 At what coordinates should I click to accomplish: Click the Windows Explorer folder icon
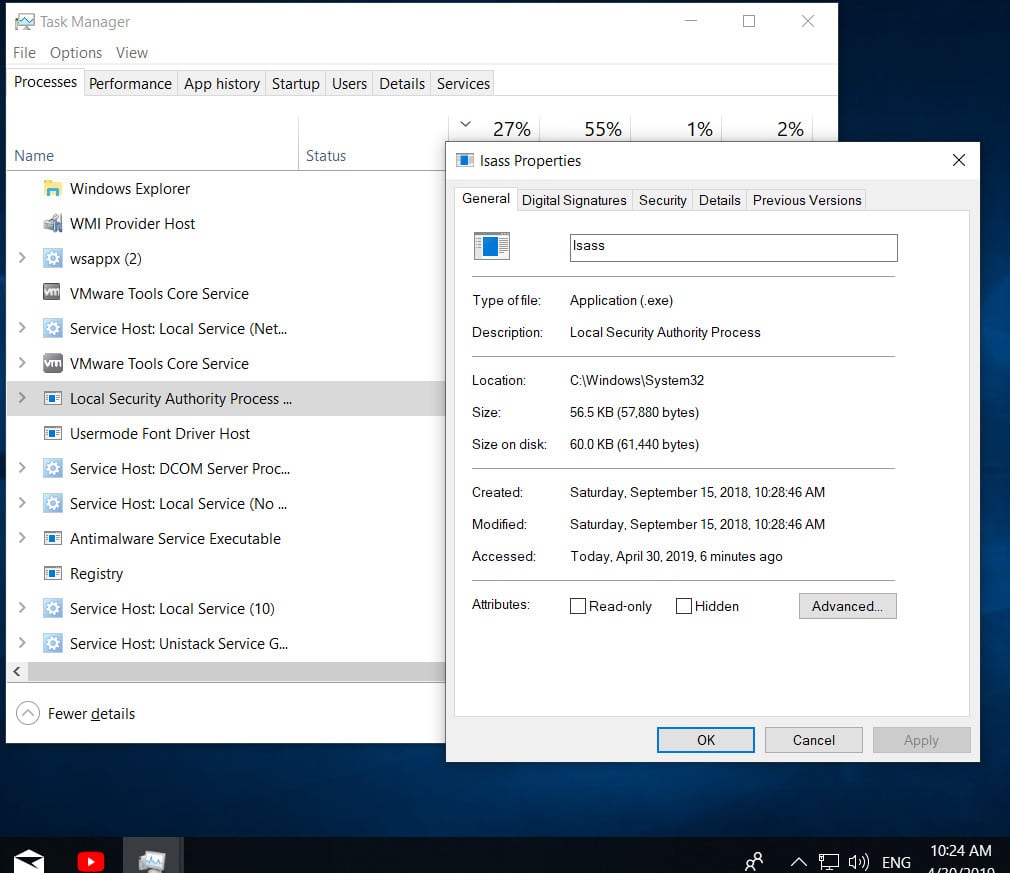52,188
